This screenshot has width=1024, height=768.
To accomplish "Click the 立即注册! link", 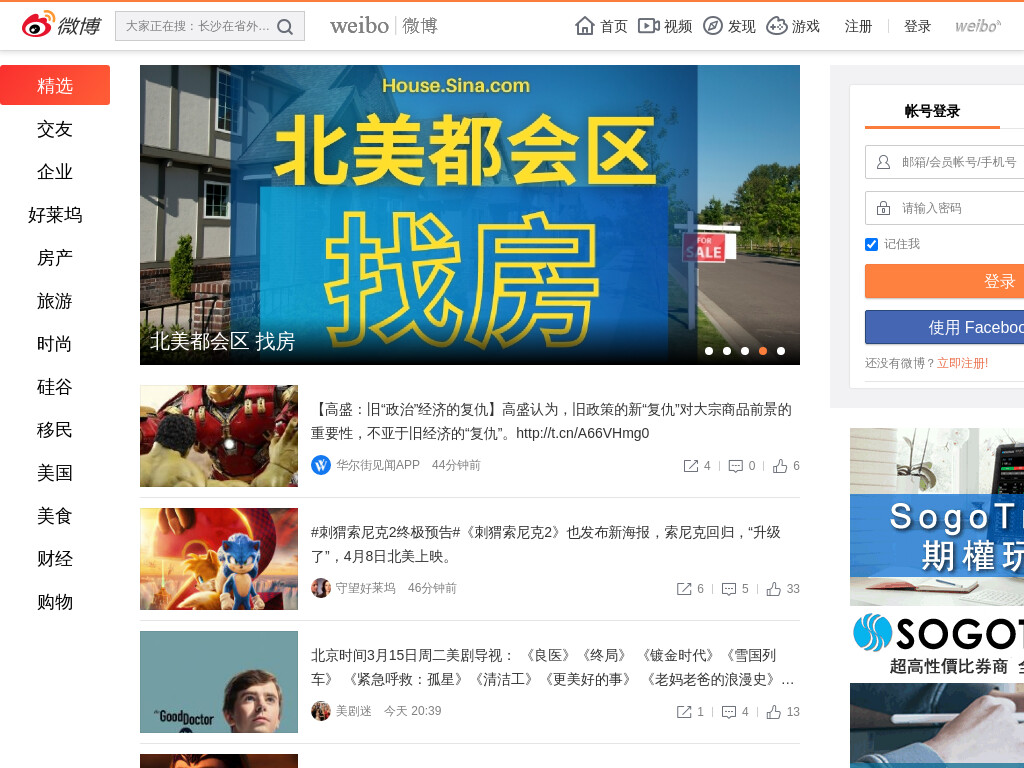I will pyautogui.click(x=963, y=363).
